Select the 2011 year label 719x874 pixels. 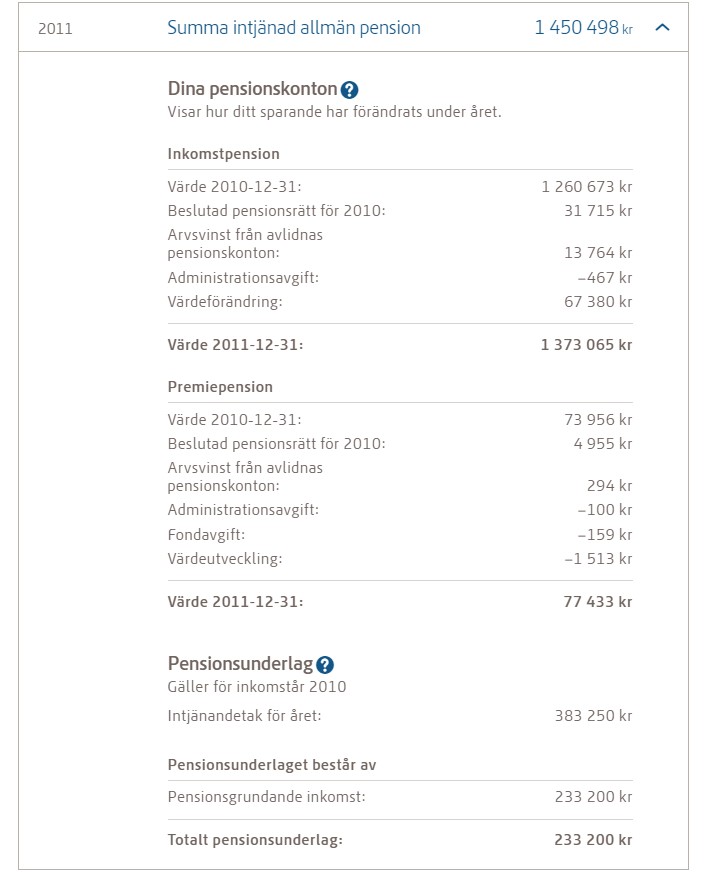(55, 29)
